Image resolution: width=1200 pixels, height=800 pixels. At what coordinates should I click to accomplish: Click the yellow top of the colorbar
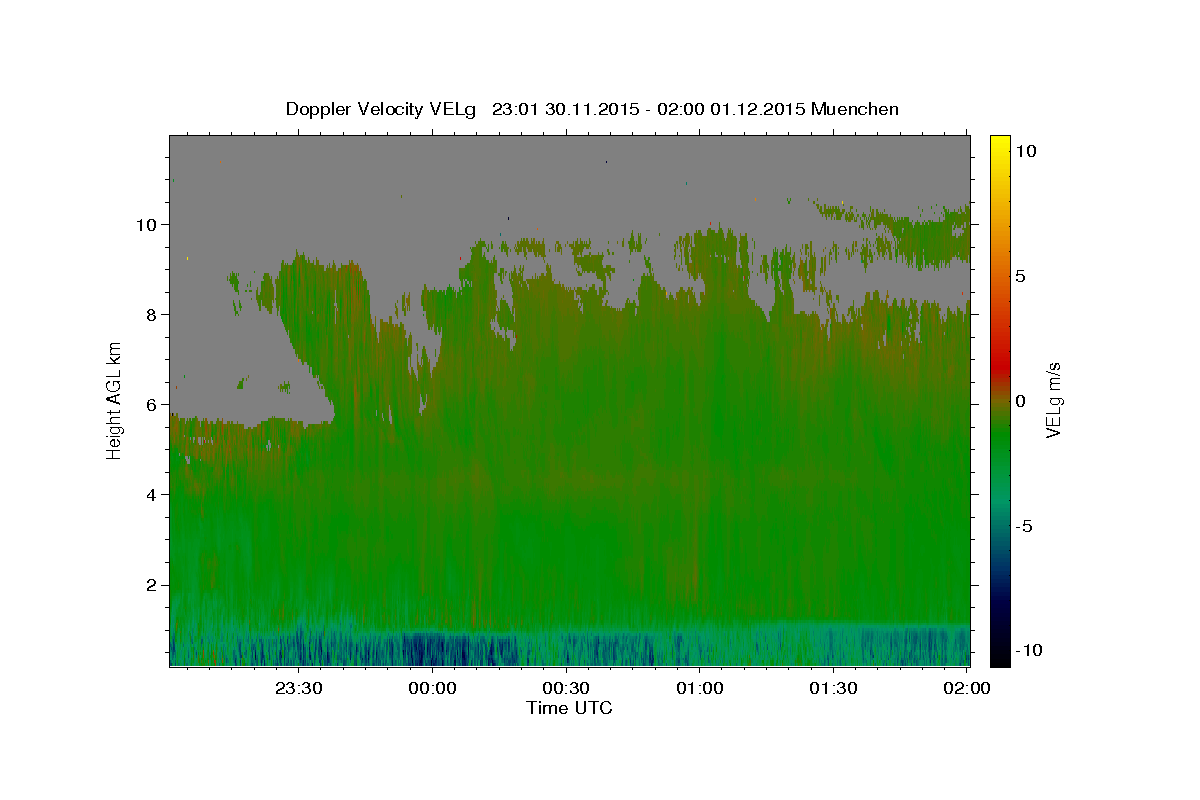click(x=1000, y=142)
